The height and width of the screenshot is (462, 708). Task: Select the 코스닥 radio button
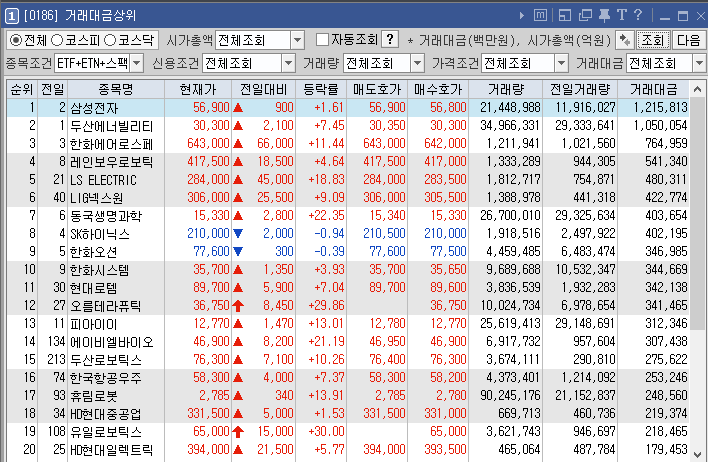pos(110,40)
